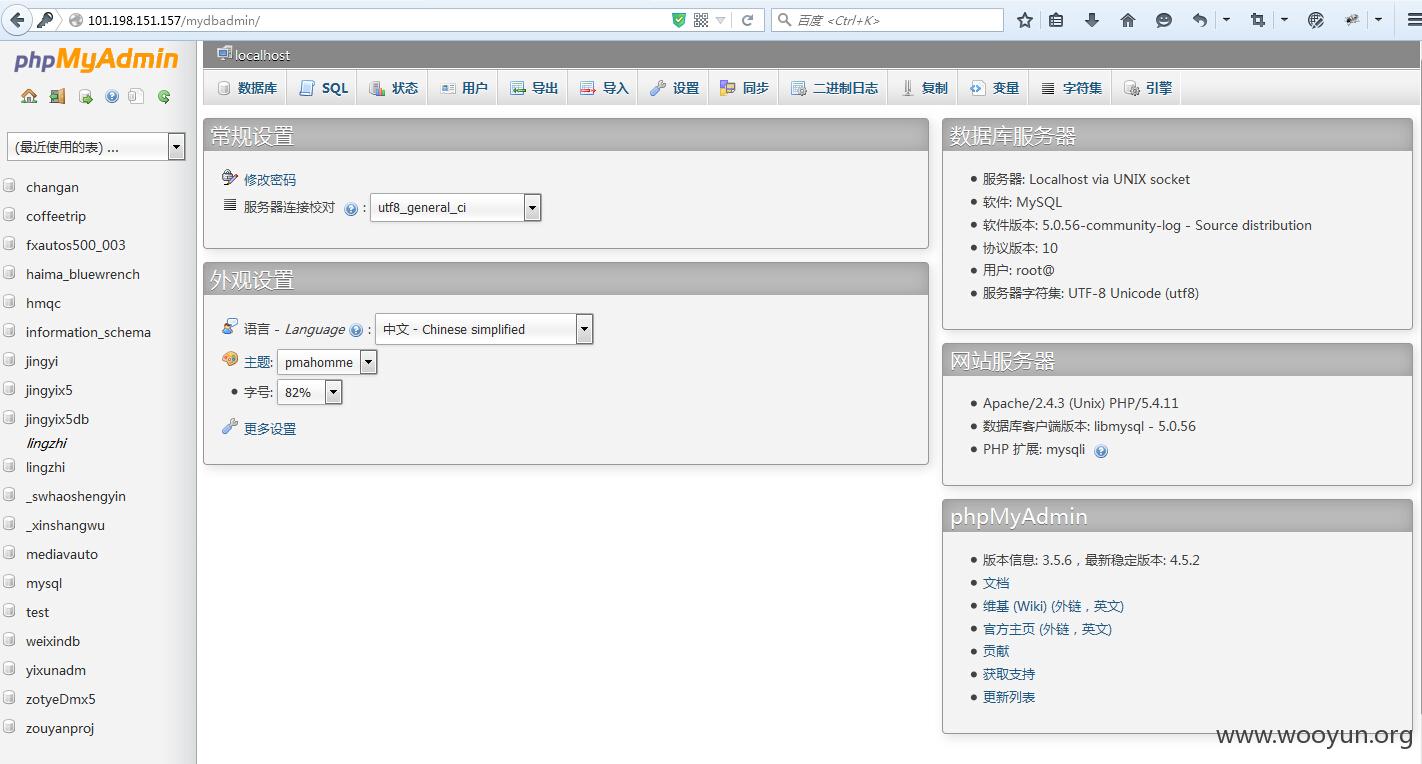Open the 同步 (Synchronize) tab
This screenshot has height=764, width=1422.
[744, 88]
